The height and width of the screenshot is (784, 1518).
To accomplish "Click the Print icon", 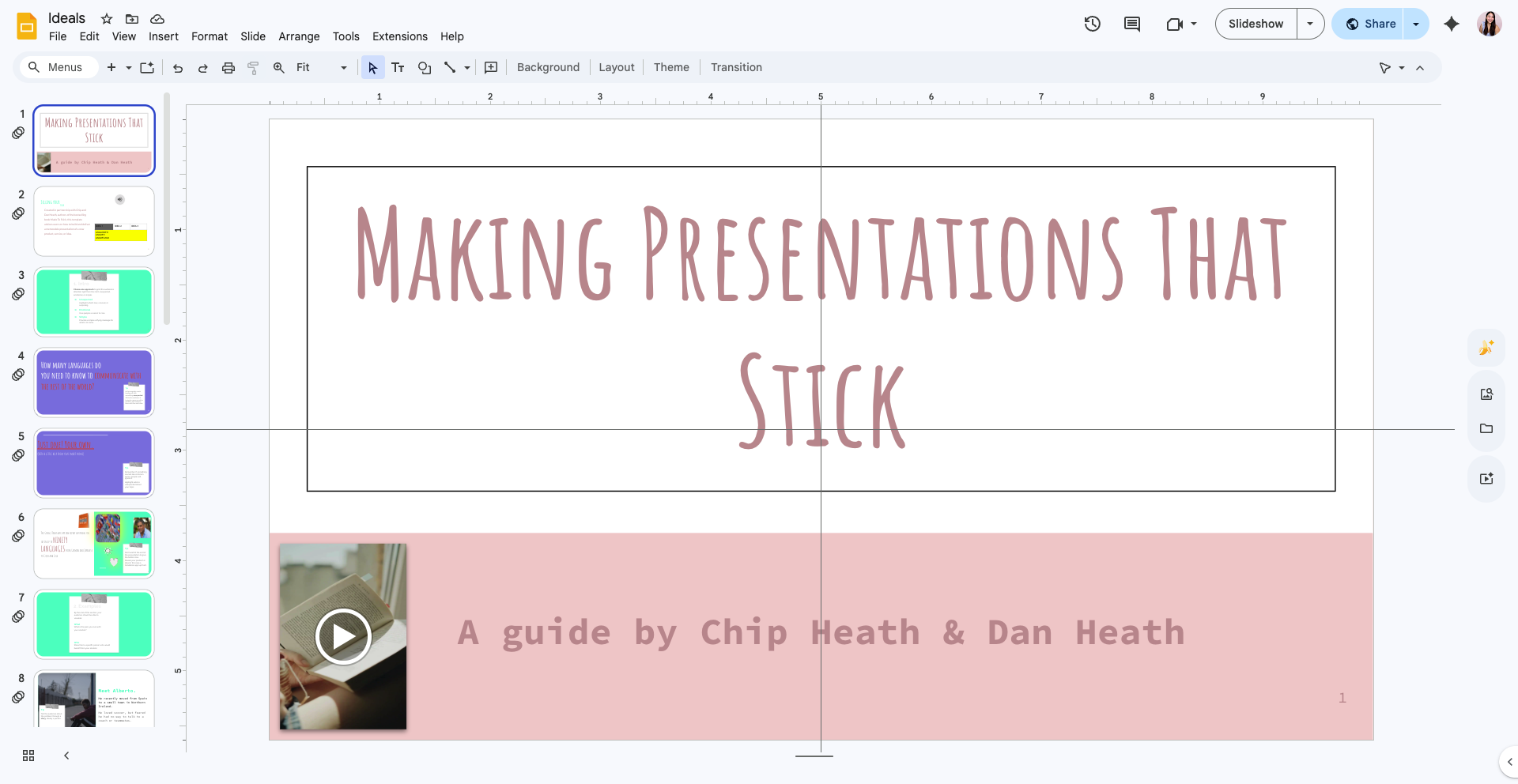I will 228,67.
